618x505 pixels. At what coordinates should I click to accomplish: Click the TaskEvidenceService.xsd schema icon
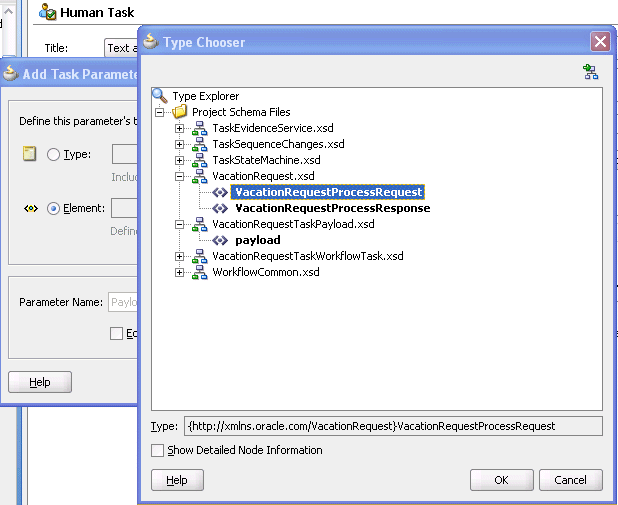[x=199, y=128]
